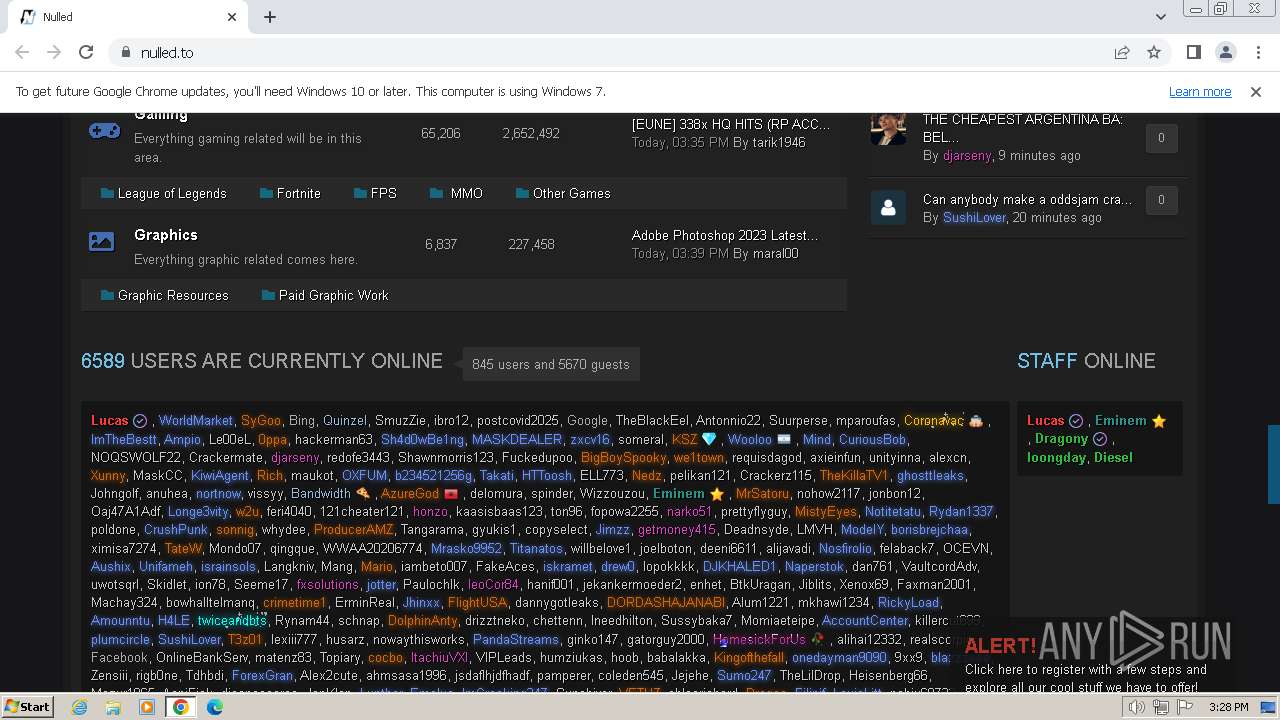Click the volume speaker tray icon

coord(1137,707)
